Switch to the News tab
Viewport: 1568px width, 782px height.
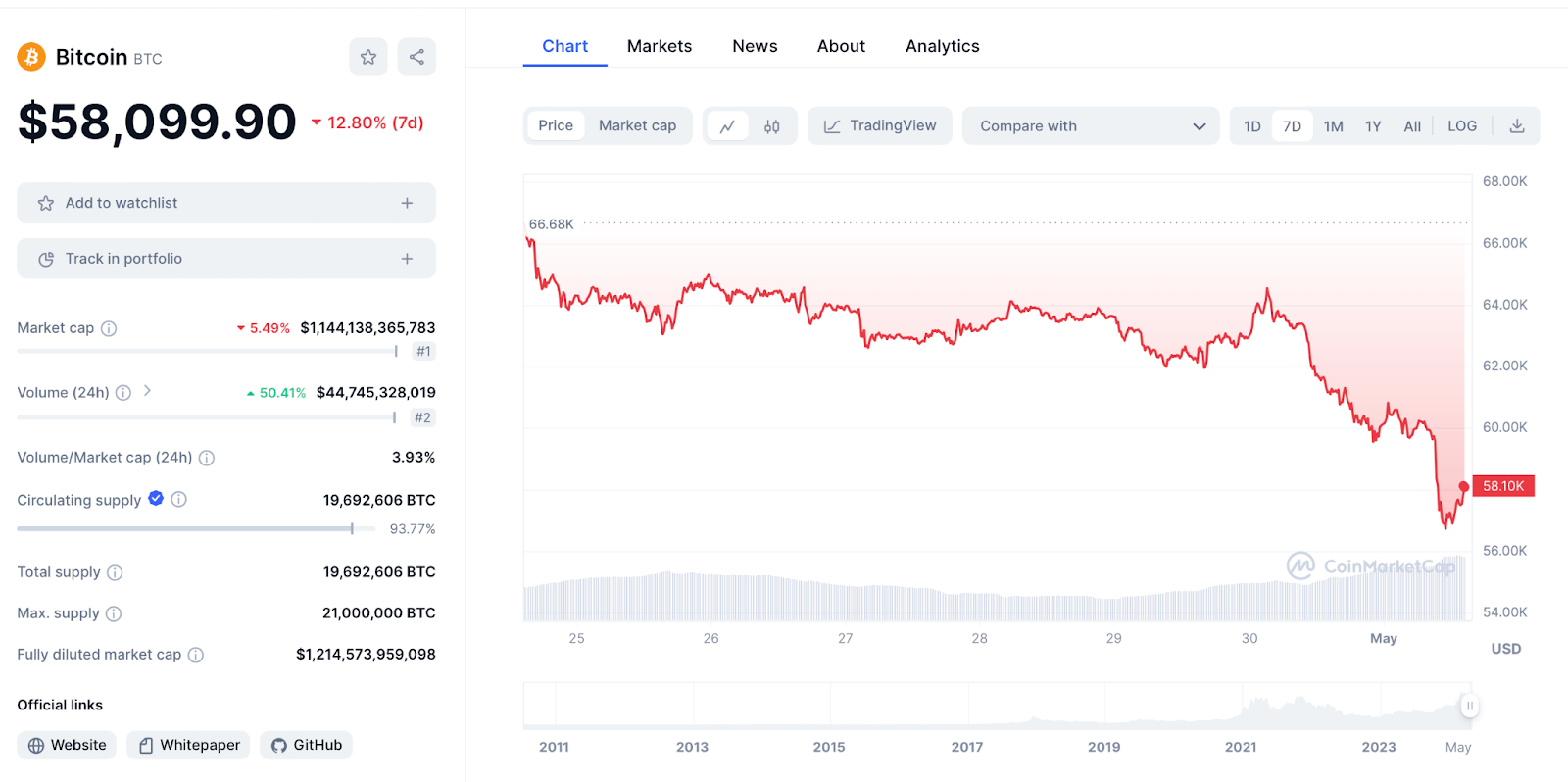pos(755,46)
